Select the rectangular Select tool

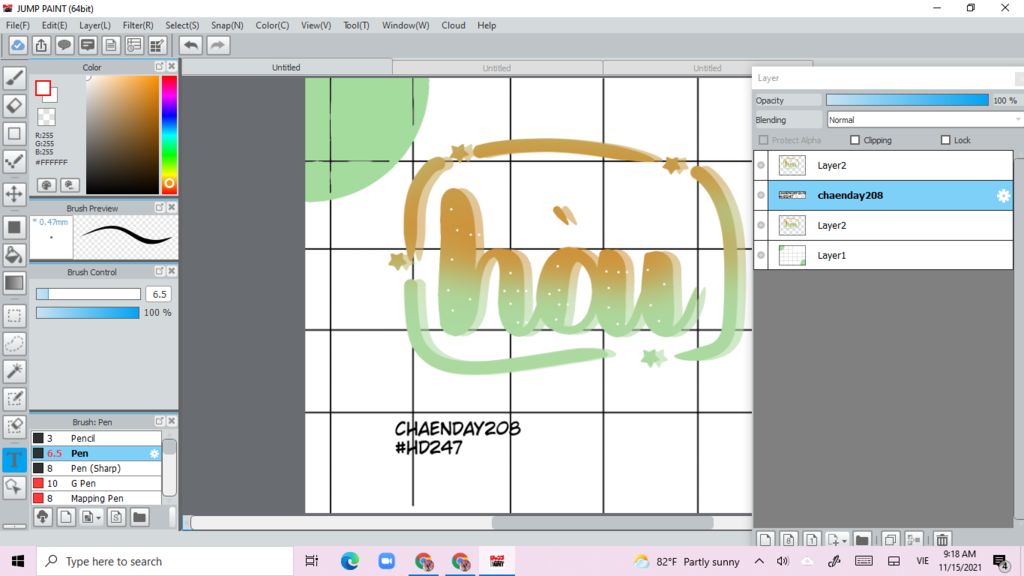[x=14, y=316]
